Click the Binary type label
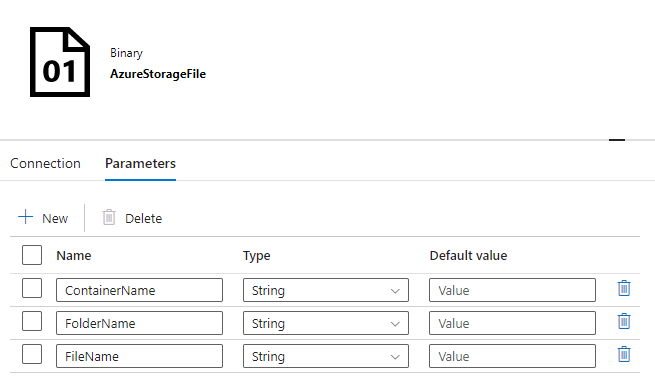This screenshot has height=382, width=655. coord(127,53)
